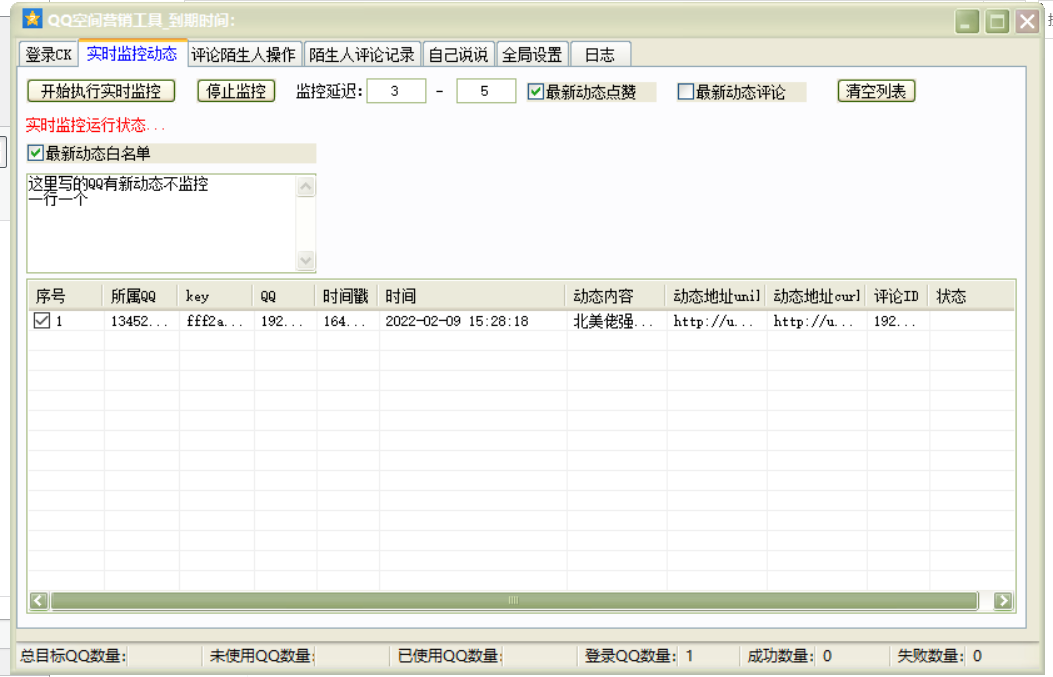Open the 陌生人评论记录 tab
The width and height of the screenshot is (1053, 677).
(x=362, y=54)
